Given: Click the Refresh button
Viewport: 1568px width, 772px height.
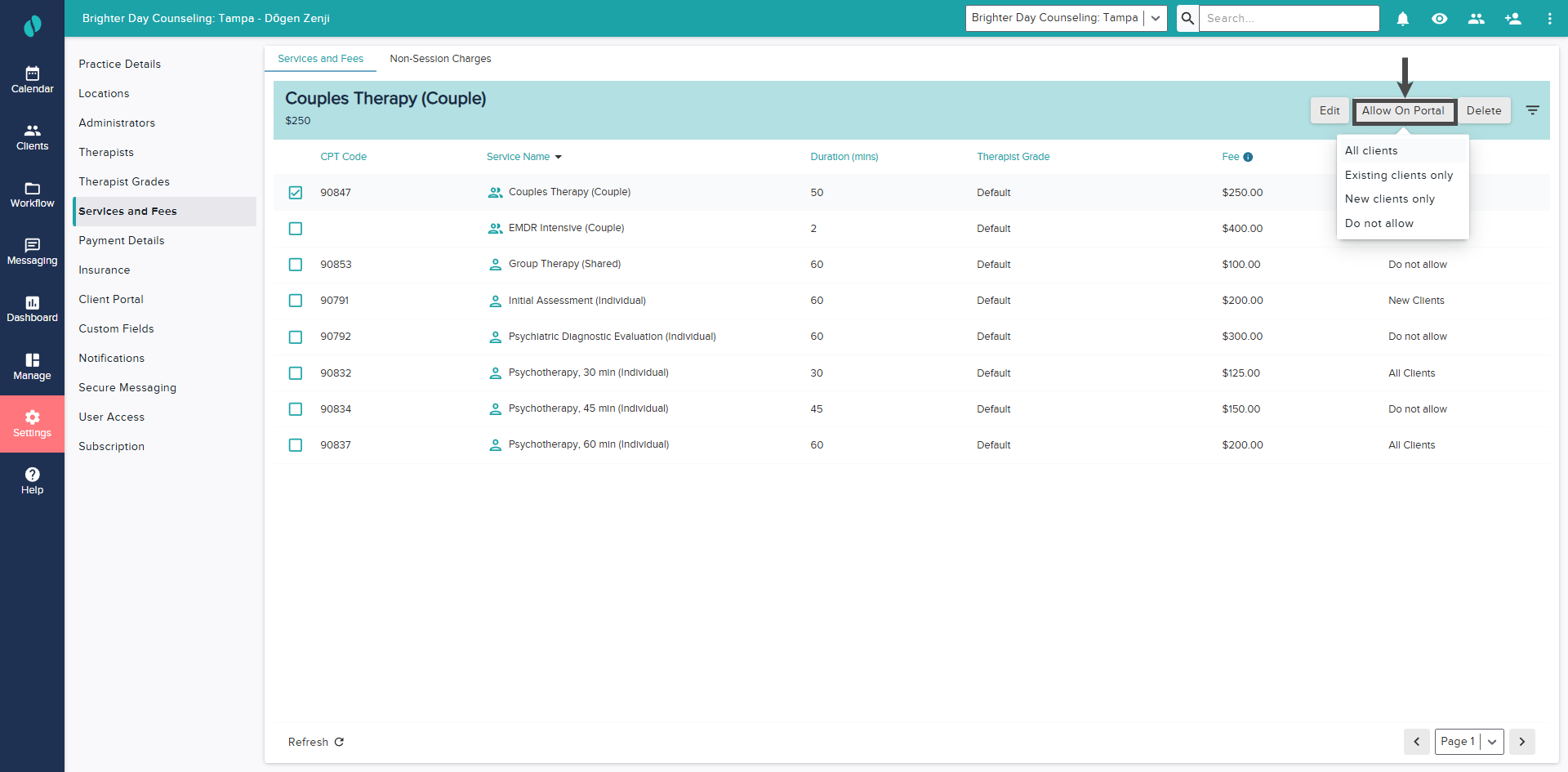Looking at the screenshot, I should click(x=316, y=742).
